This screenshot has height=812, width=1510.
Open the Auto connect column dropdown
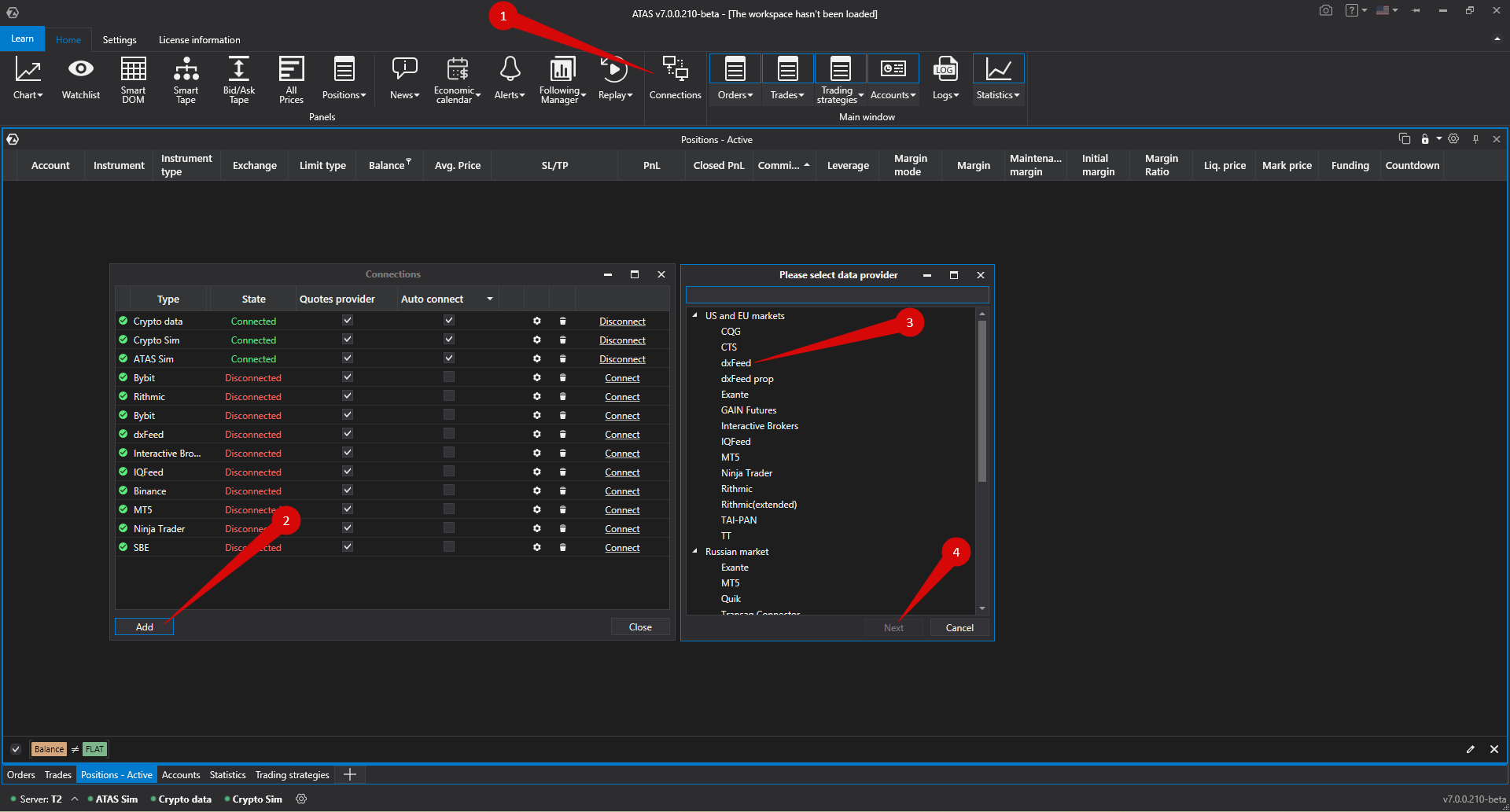coord(489,299)
